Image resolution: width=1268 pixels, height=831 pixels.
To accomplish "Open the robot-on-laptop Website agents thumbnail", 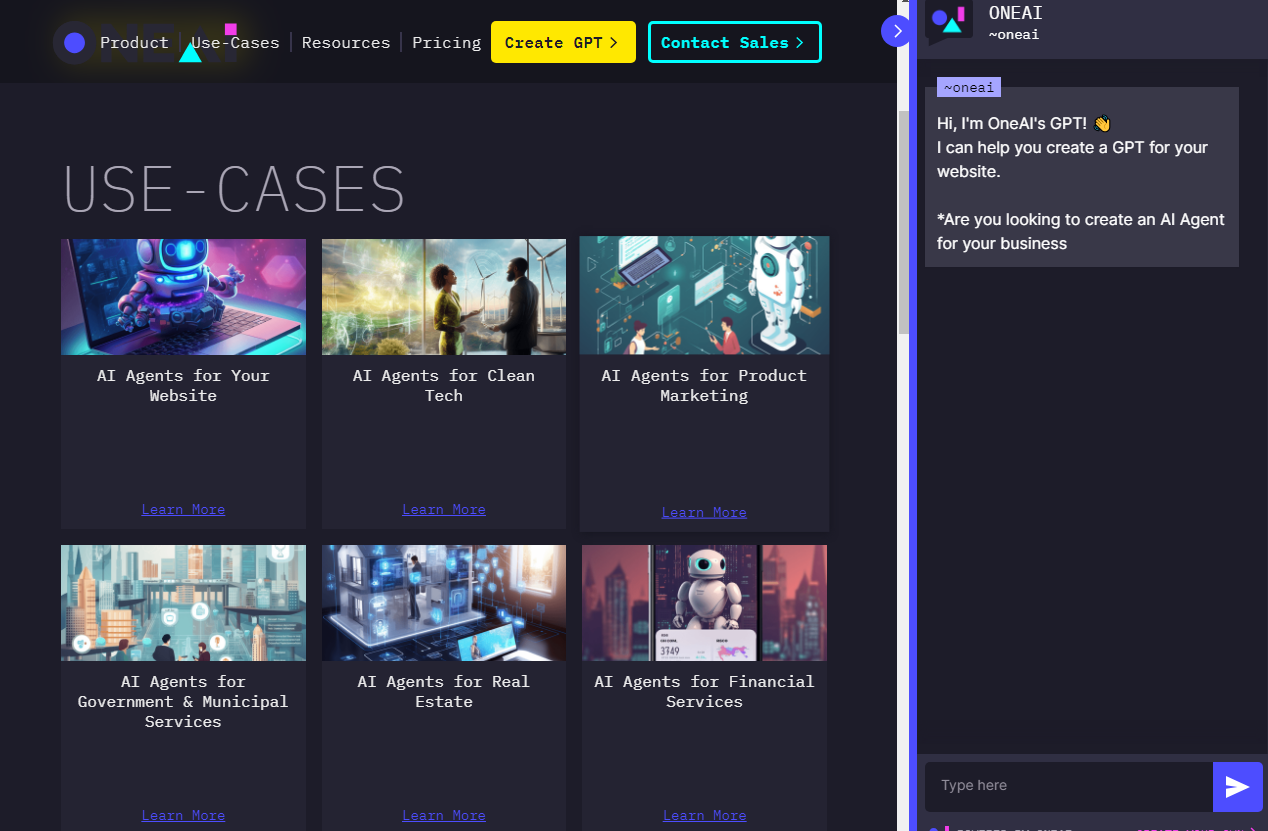I will click(183, 297).
